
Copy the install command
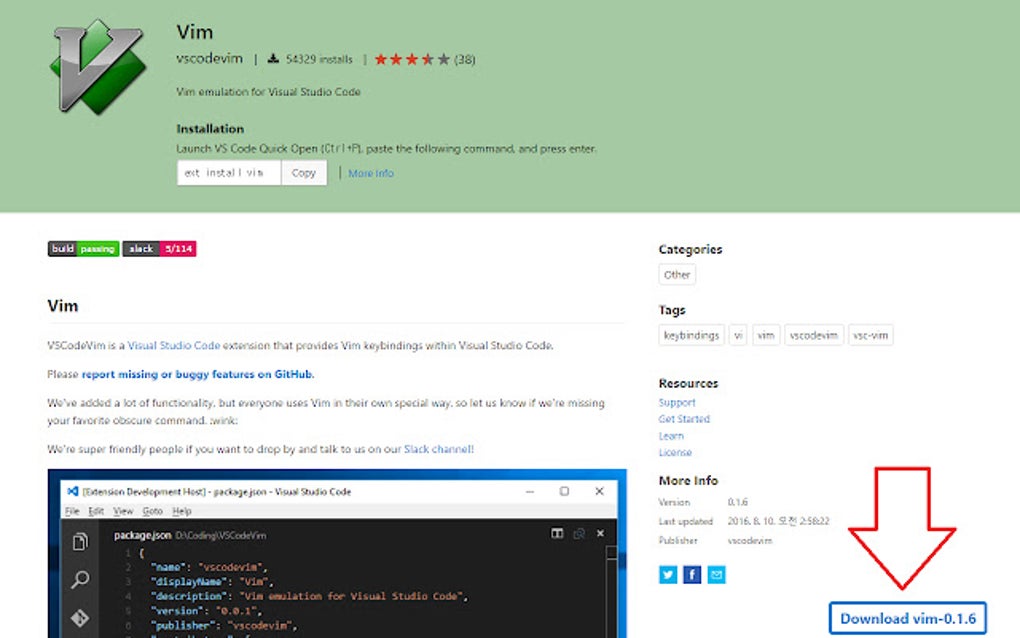tap(303, 172)
